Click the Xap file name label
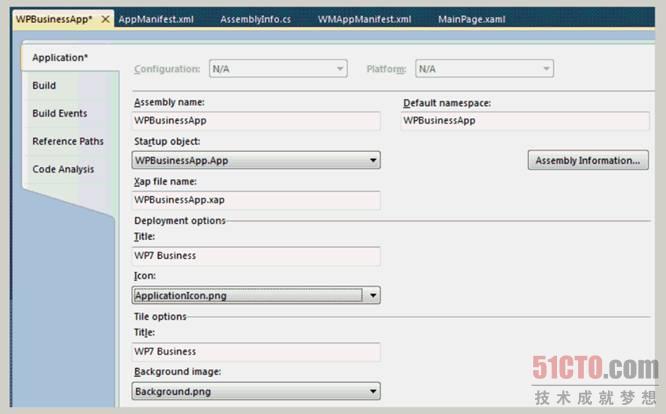The width and height of the screenshot is (666, 414). [165, 181]
